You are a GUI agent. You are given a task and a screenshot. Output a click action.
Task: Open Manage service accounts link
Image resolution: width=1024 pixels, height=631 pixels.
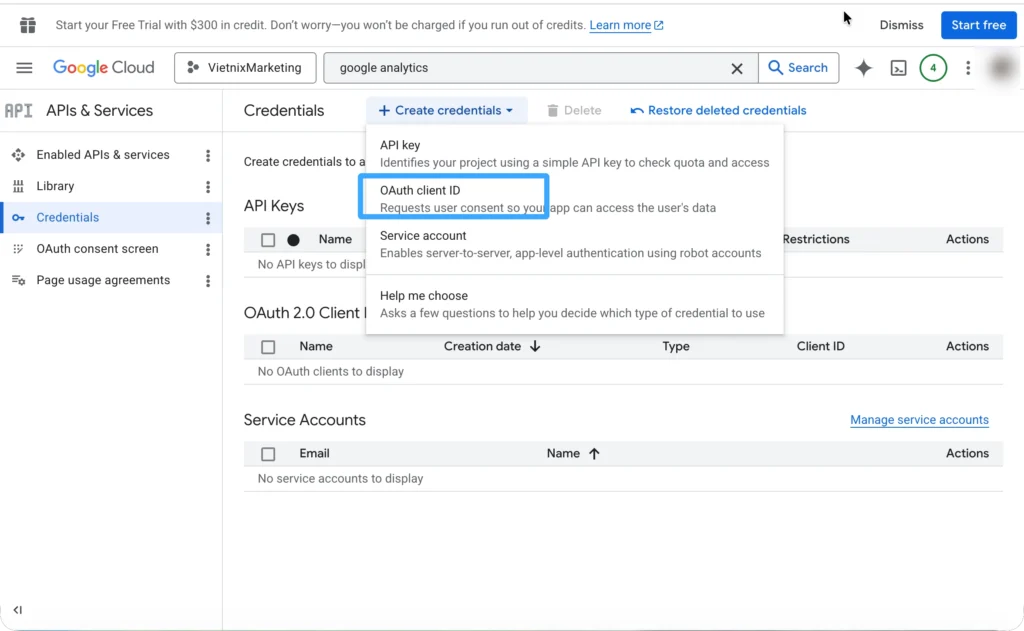919,420
